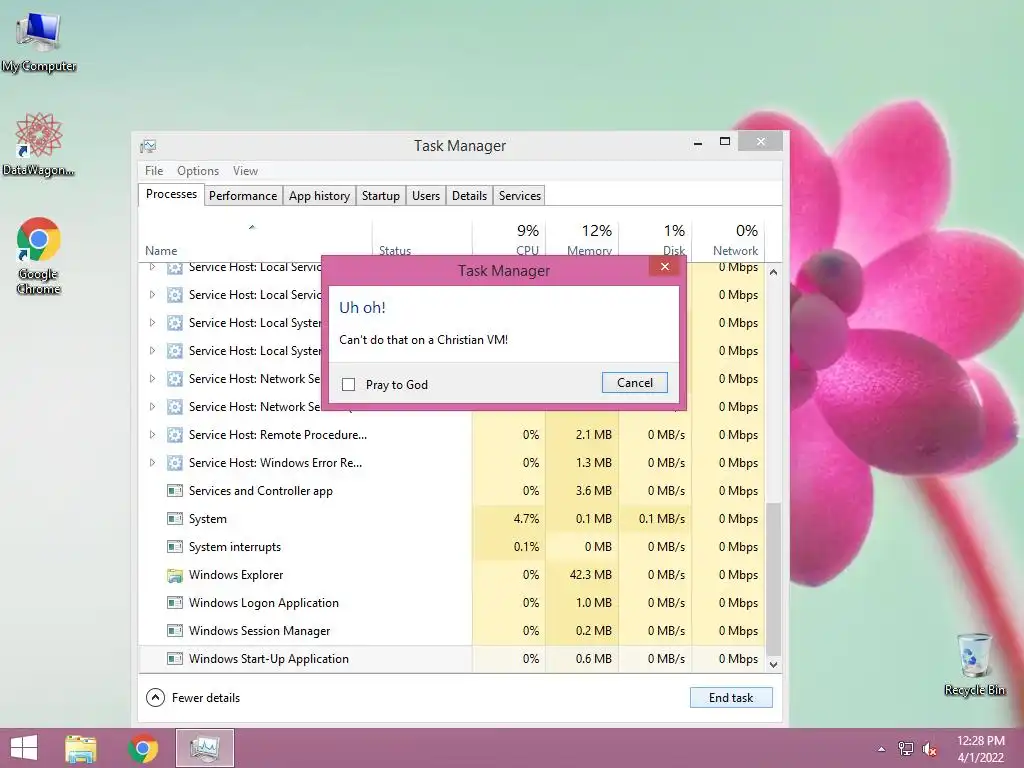The width and height of the screenshot is (1024, 768).
Task: Expand the Service Host: Remote Procedure row
Action: coord(152,435)
